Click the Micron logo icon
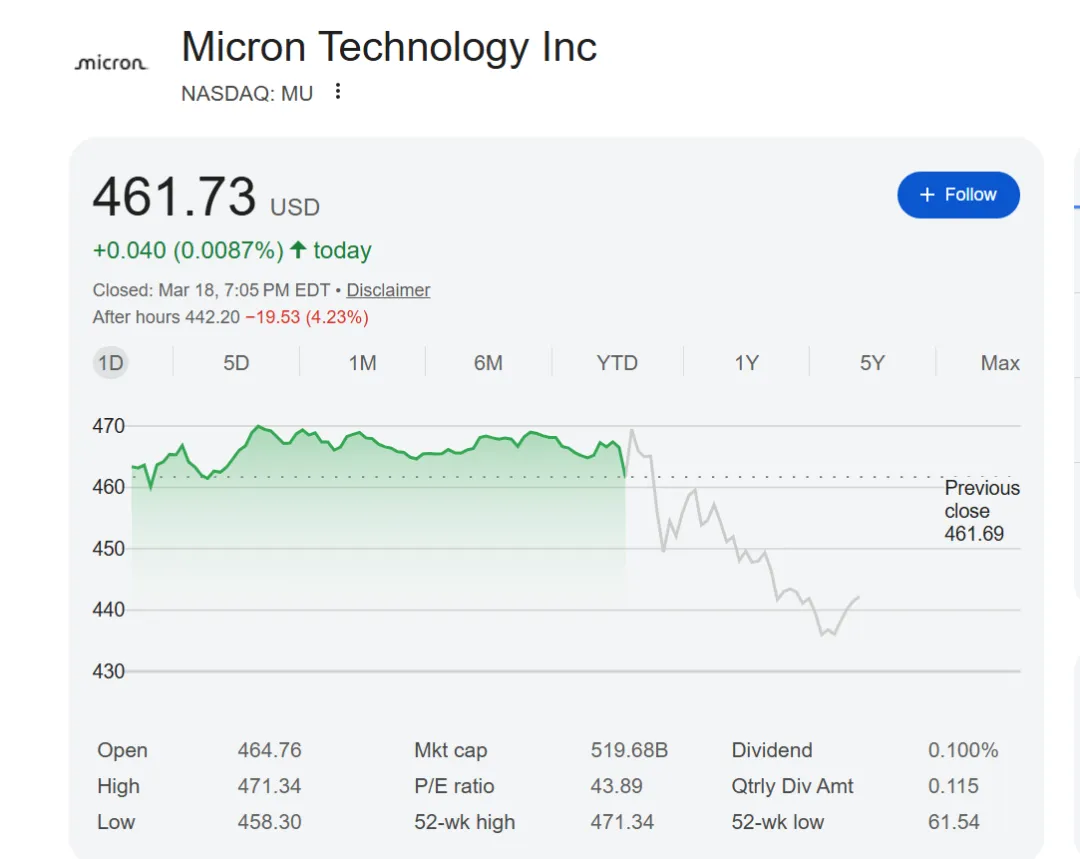The width and height of the screenshot is (1080, 859). [111, 63]
